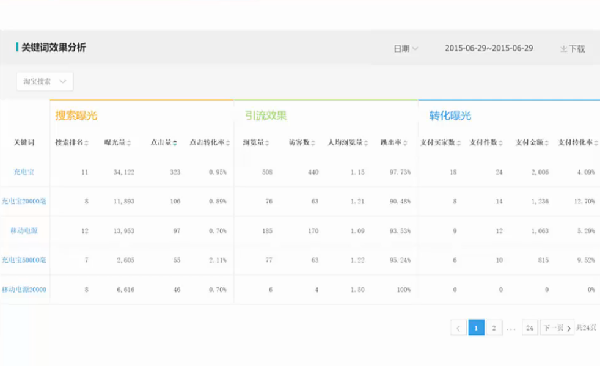Screen dimensions: 600x366
Task: Open keyword link in the 11,893 exposure row
Action: 24,201
